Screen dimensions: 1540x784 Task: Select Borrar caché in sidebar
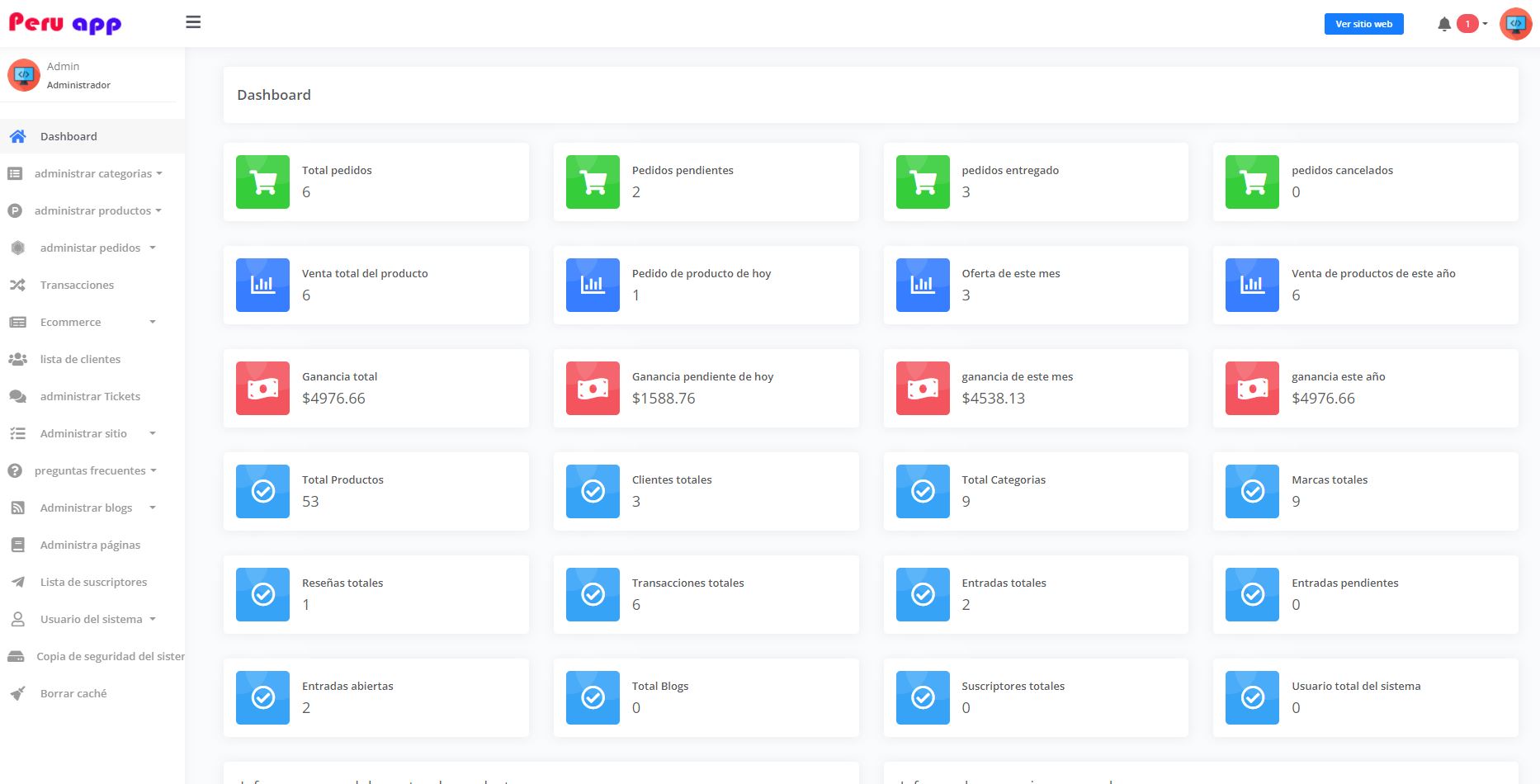pyautogui.click(x=92, y=693)
